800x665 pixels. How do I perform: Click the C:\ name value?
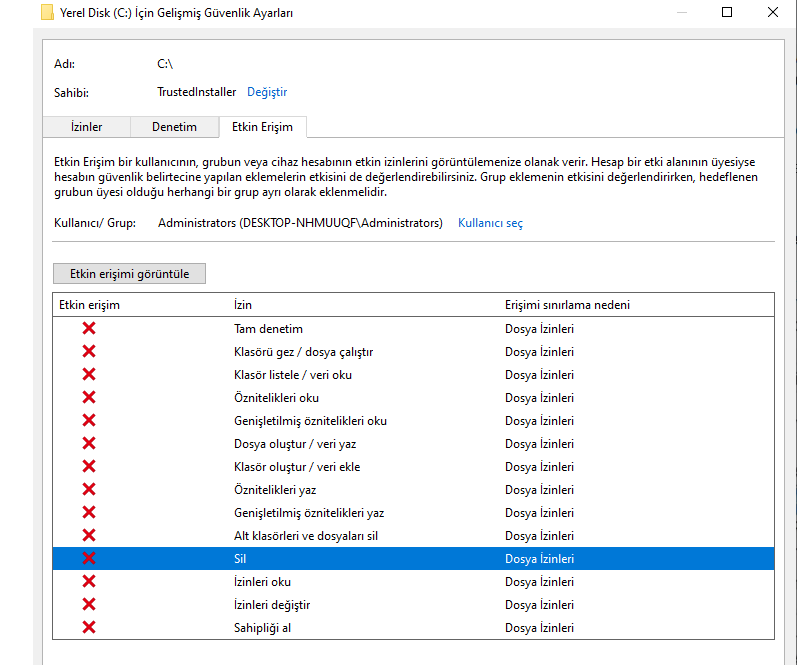pos(165,64)
